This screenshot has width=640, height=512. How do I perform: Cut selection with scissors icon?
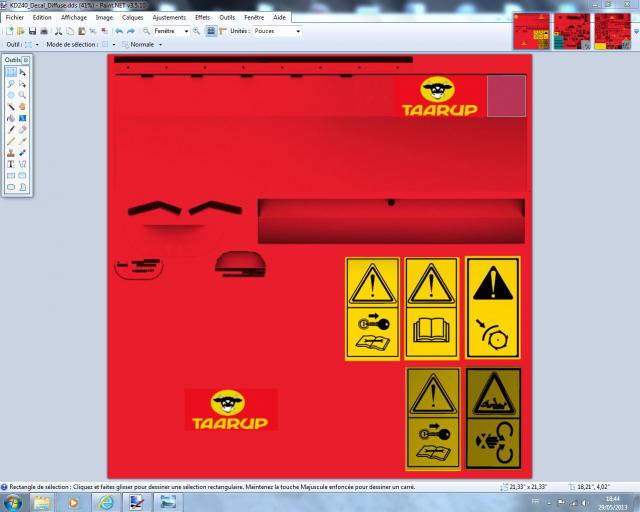click(58, 31)
